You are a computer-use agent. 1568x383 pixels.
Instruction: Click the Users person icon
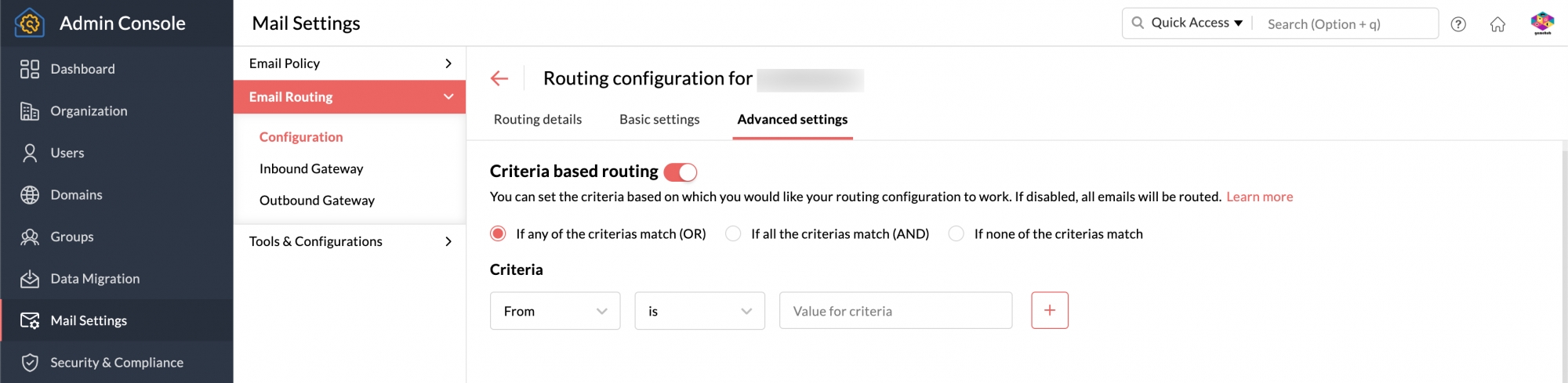click(x=30, y=153)
